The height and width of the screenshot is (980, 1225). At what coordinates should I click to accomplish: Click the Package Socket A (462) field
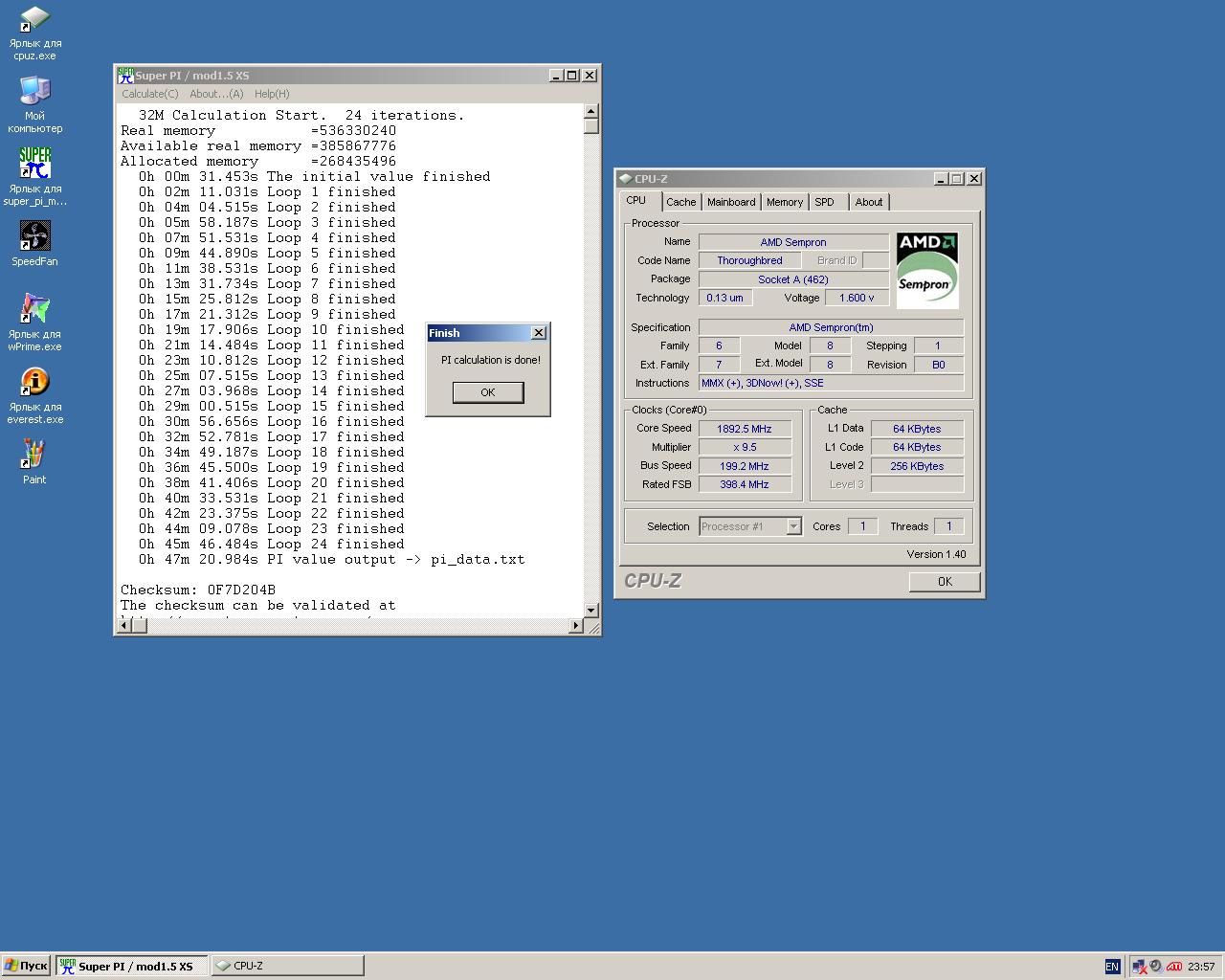(x=793, y=279)
